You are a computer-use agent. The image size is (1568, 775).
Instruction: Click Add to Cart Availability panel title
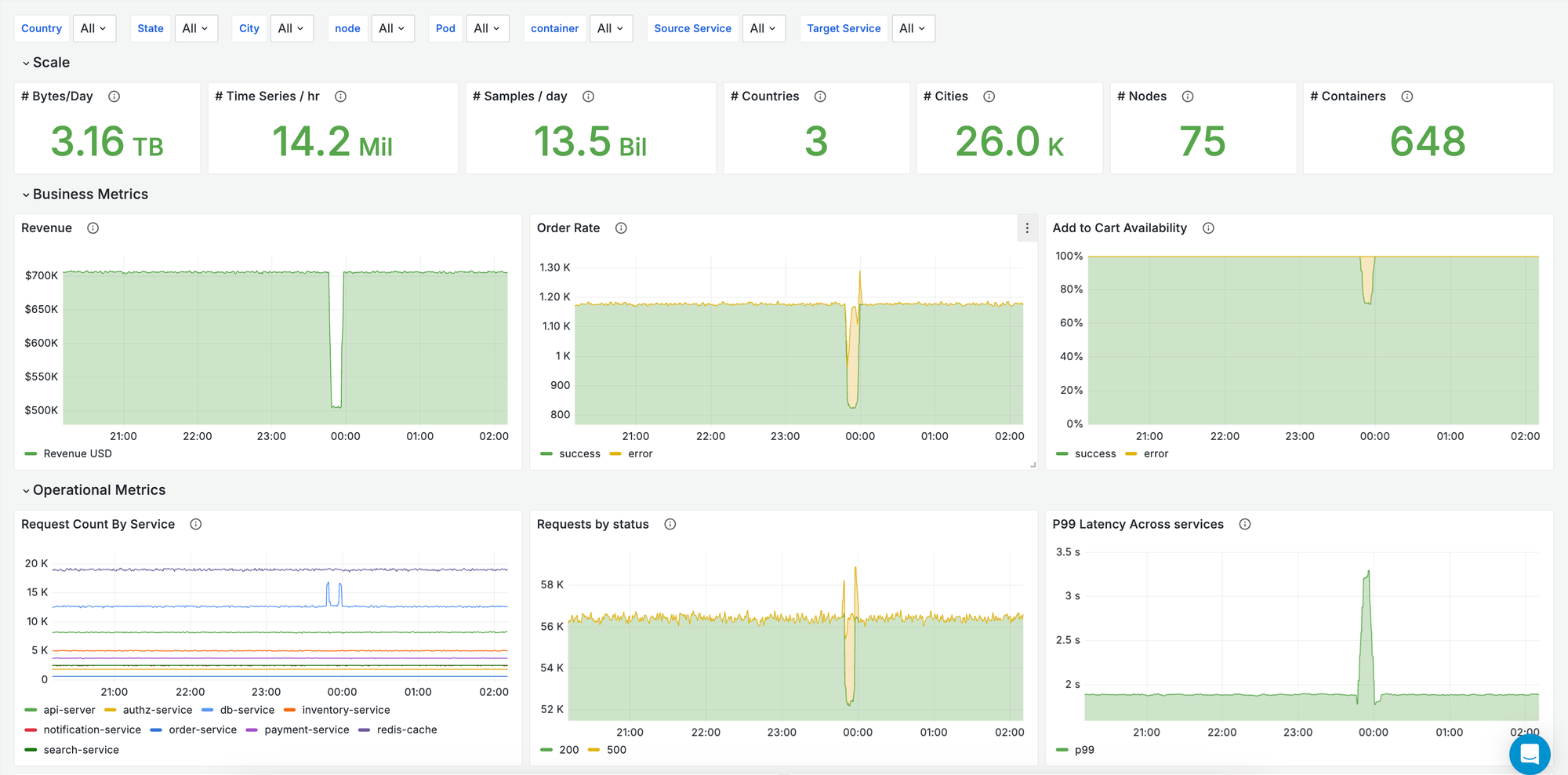(1120, 228)
